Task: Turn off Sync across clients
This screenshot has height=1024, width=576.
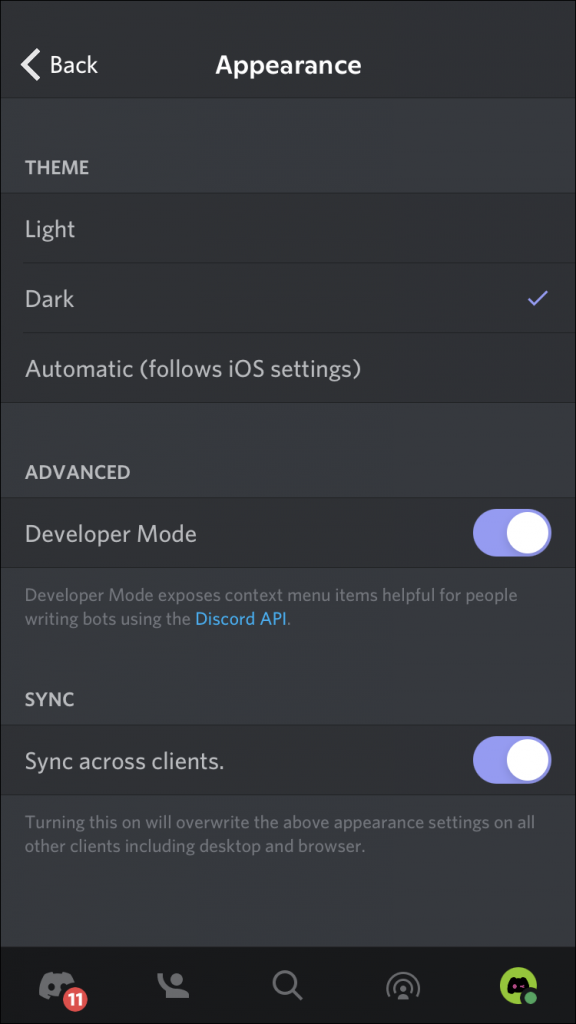Action: [x=511, y=760]
